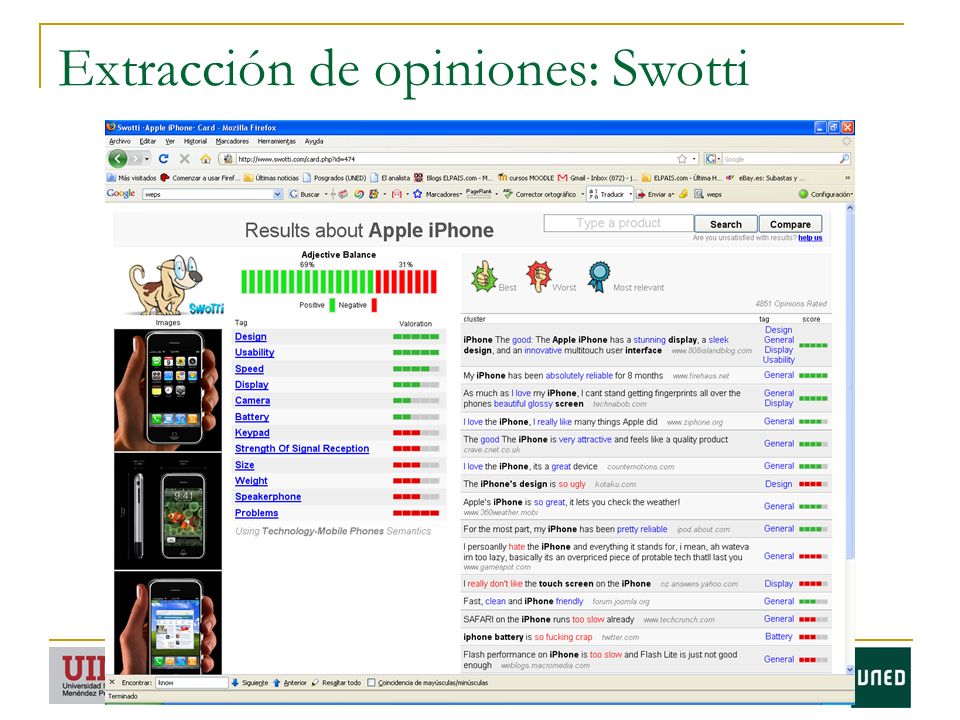Screen dimensions: 960x720
Task: Click the Swotti Search button
Action: (x=726, y=224)
